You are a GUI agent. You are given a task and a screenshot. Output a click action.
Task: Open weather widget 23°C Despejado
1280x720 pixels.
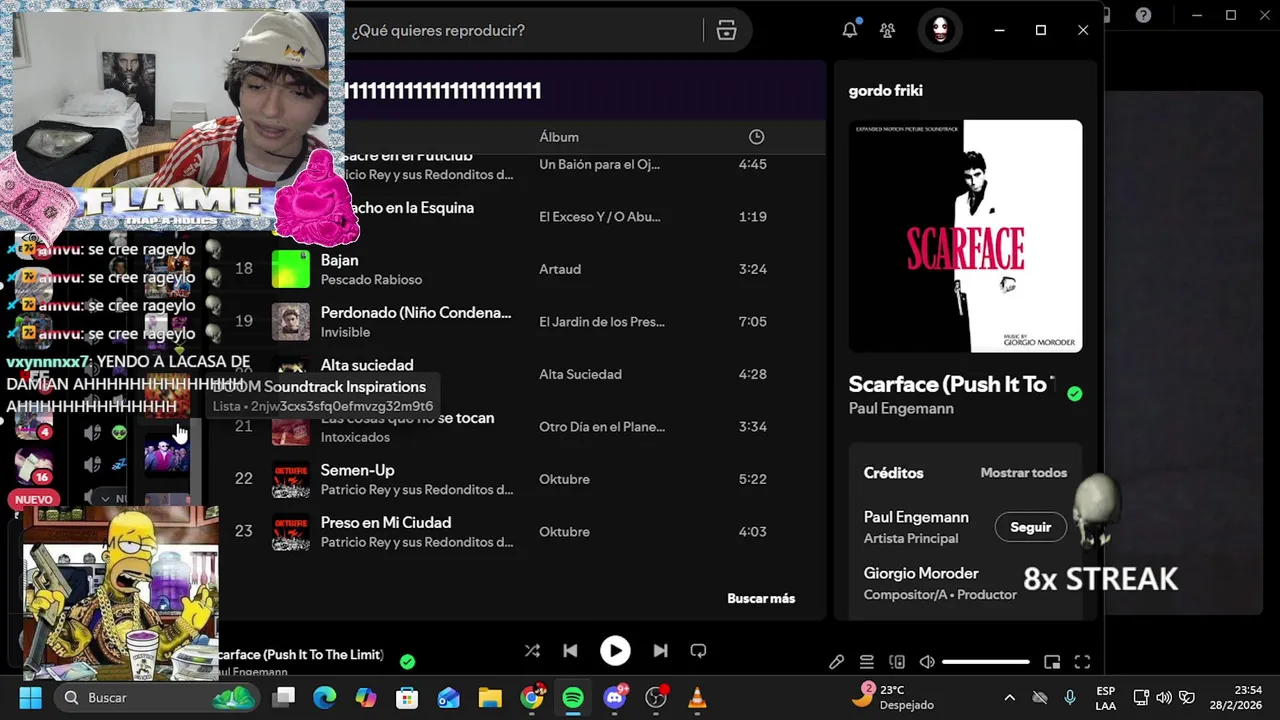coord(895,696)
